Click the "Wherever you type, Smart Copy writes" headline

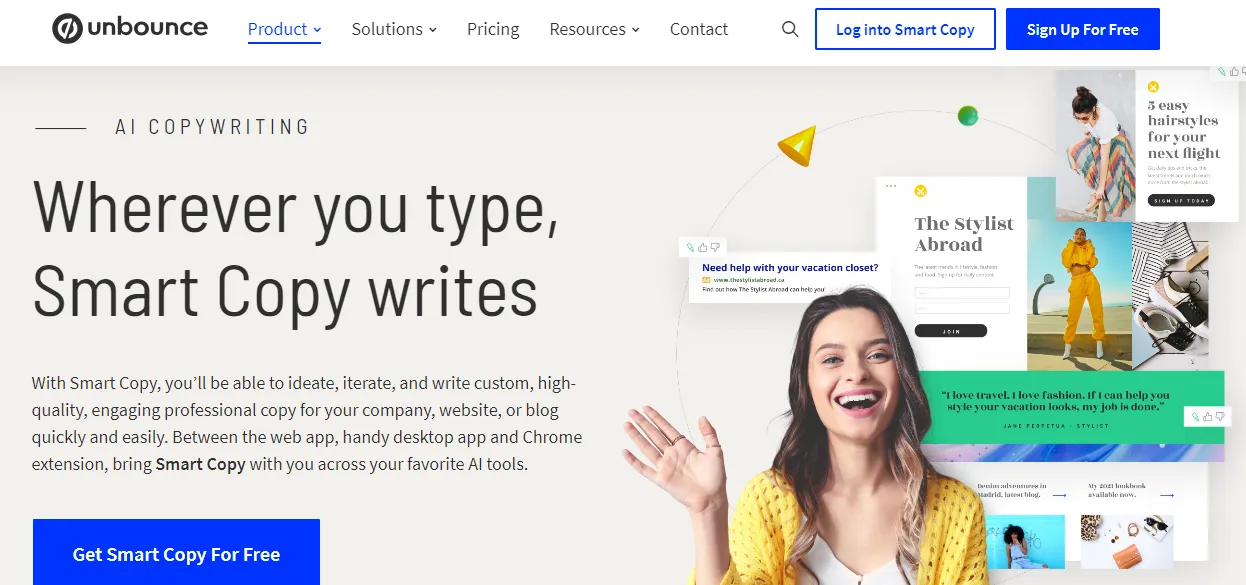(x=296, y=249)
